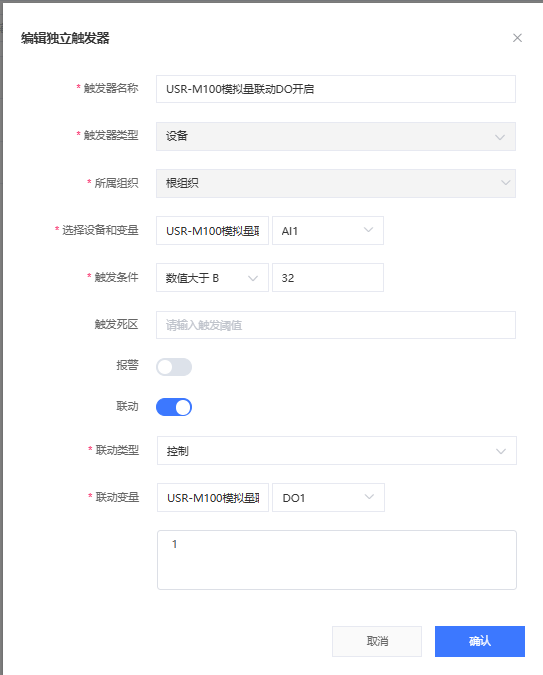Enable the 报警 alarm switch
This screenshot has height=675, width=543.
pyautogui.click(x=174, y=367)
